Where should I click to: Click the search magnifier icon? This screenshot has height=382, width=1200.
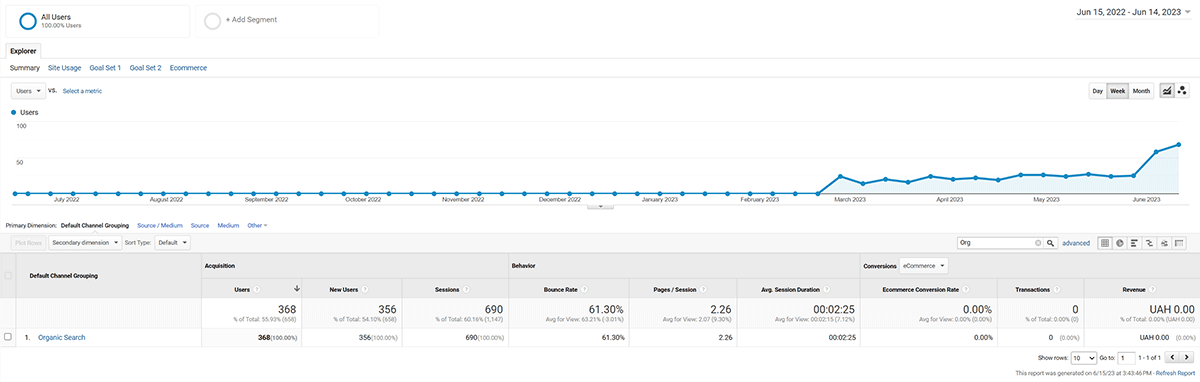point(1050,243)
